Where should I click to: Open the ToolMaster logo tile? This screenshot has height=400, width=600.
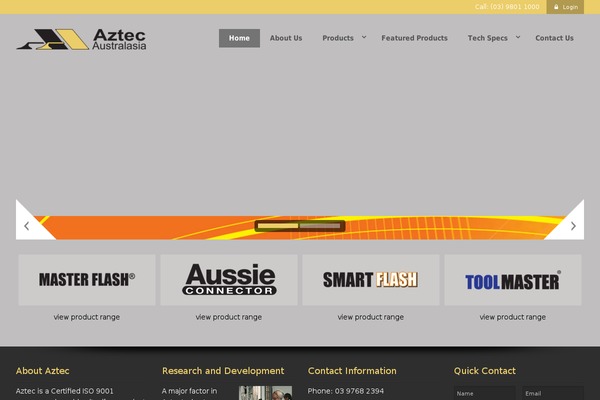(513, 280)
